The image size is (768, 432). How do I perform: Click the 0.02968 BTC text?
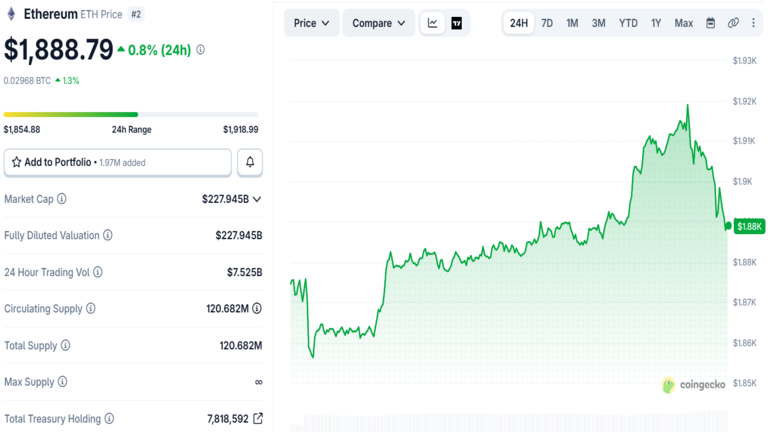pos(27,81)
